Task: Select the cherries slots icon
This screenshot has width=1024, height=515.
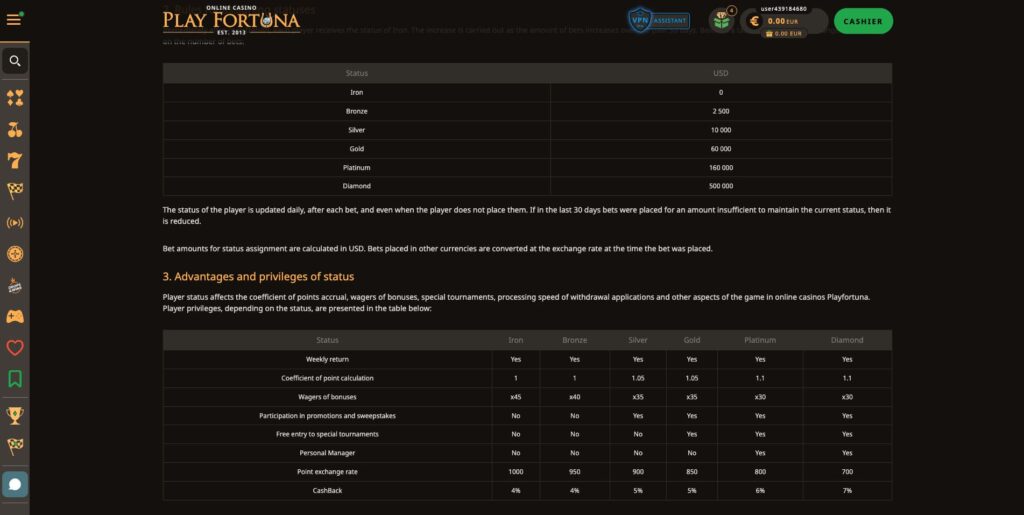Action: pyautogui.click(x=15, y=130)
